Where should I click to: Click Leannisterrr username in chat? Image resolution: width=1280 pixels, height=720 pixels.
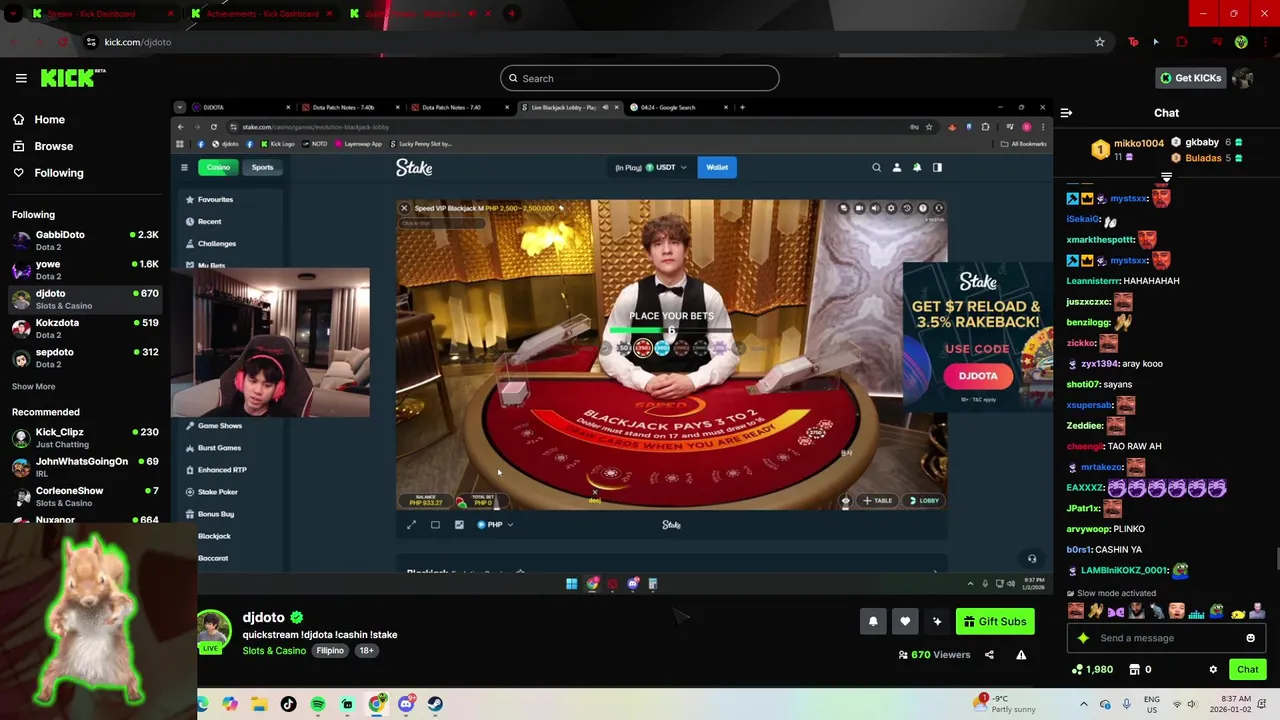click(1092, 281)
